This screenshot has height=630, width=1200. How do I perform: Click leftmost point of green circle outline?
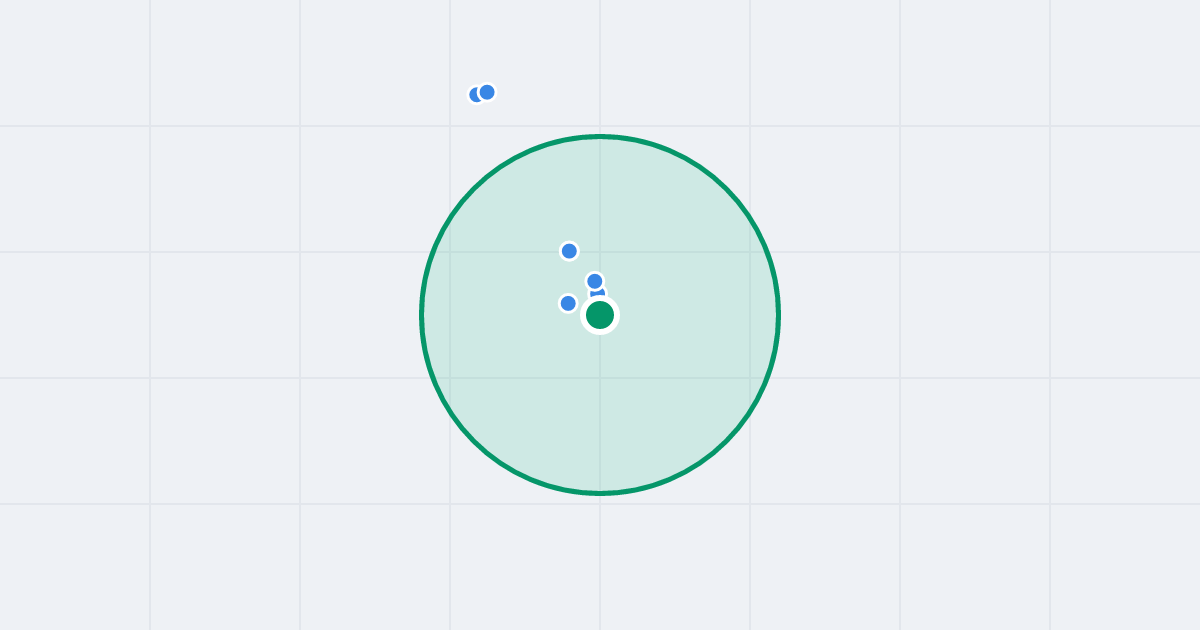(x=421, y=315)
